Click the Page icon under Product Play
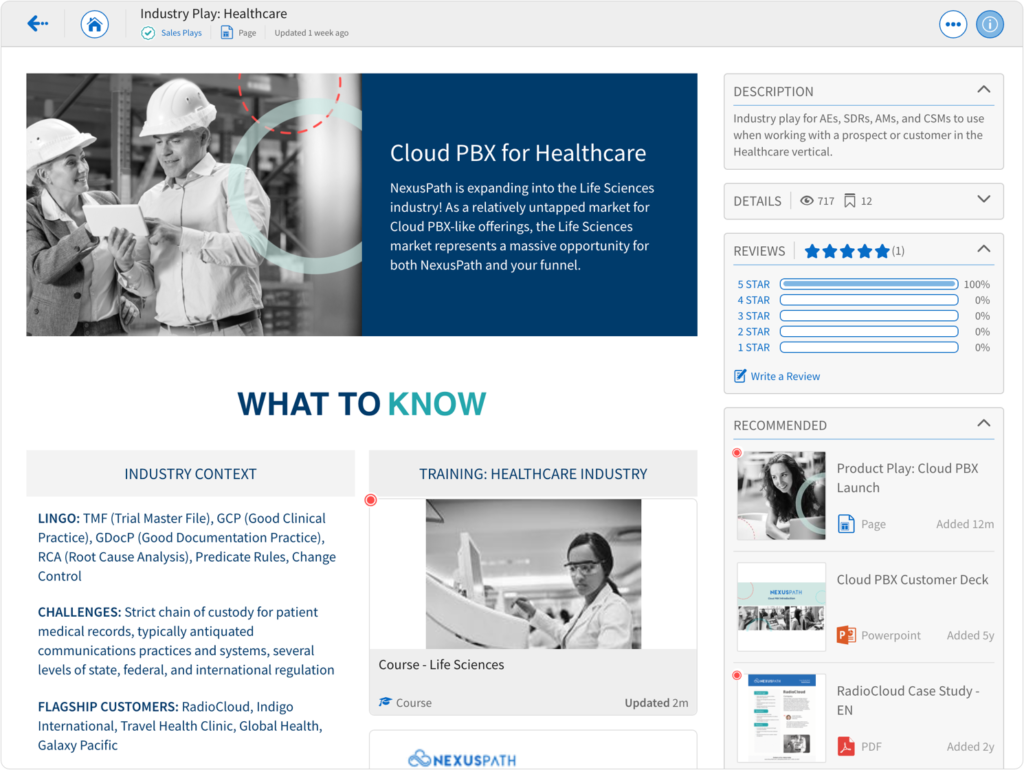 pos(846,524)
